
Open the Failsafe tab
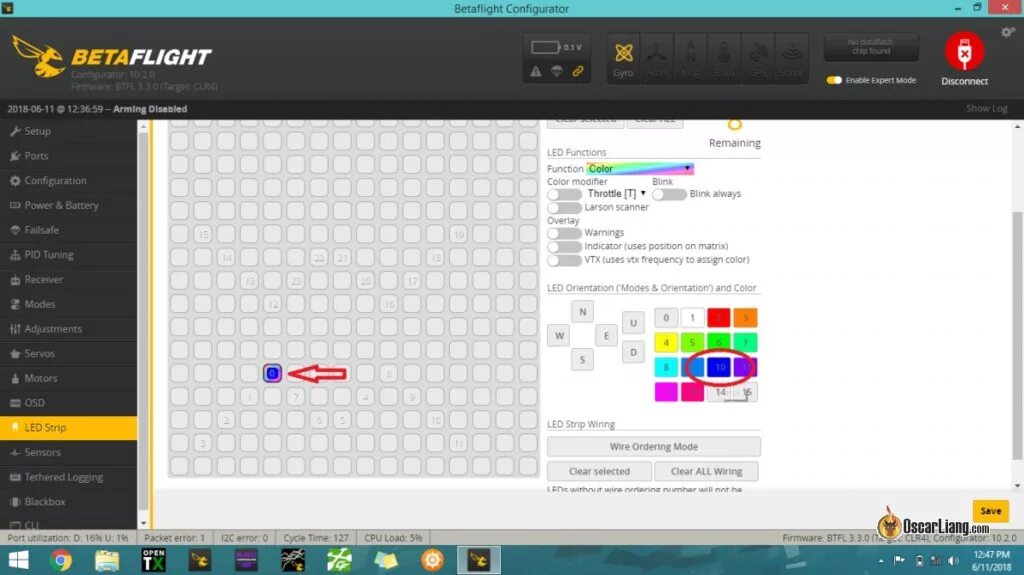(x=69, y=230)
